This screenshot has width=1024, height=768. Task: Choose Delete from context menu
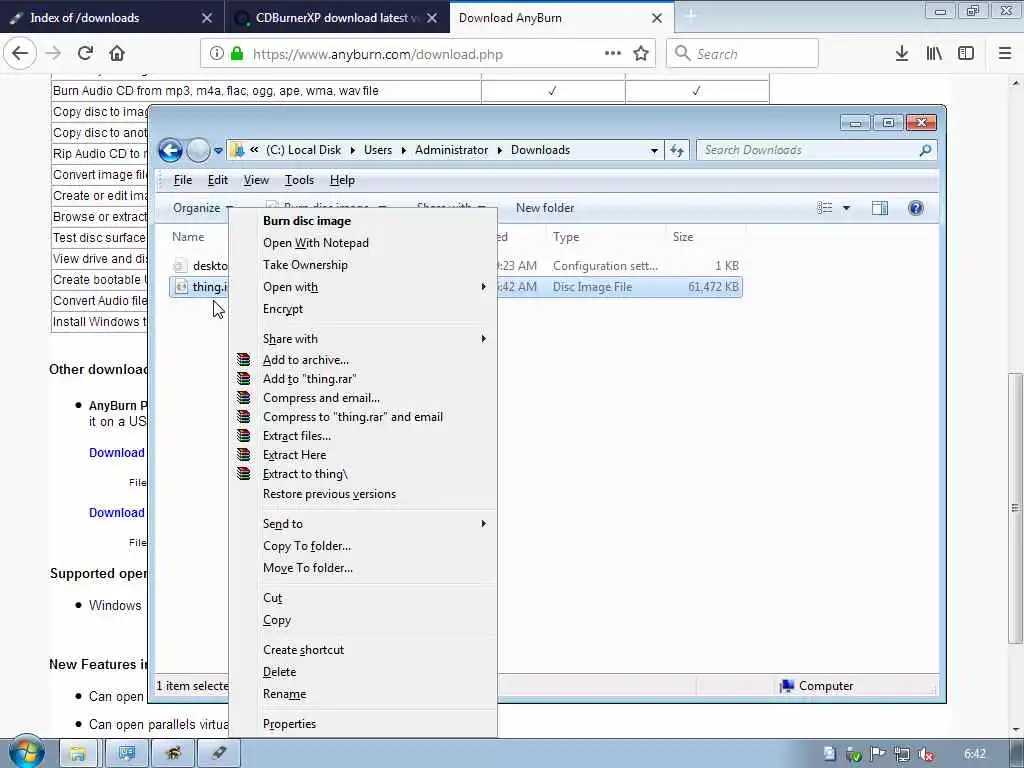pos(280,671)
